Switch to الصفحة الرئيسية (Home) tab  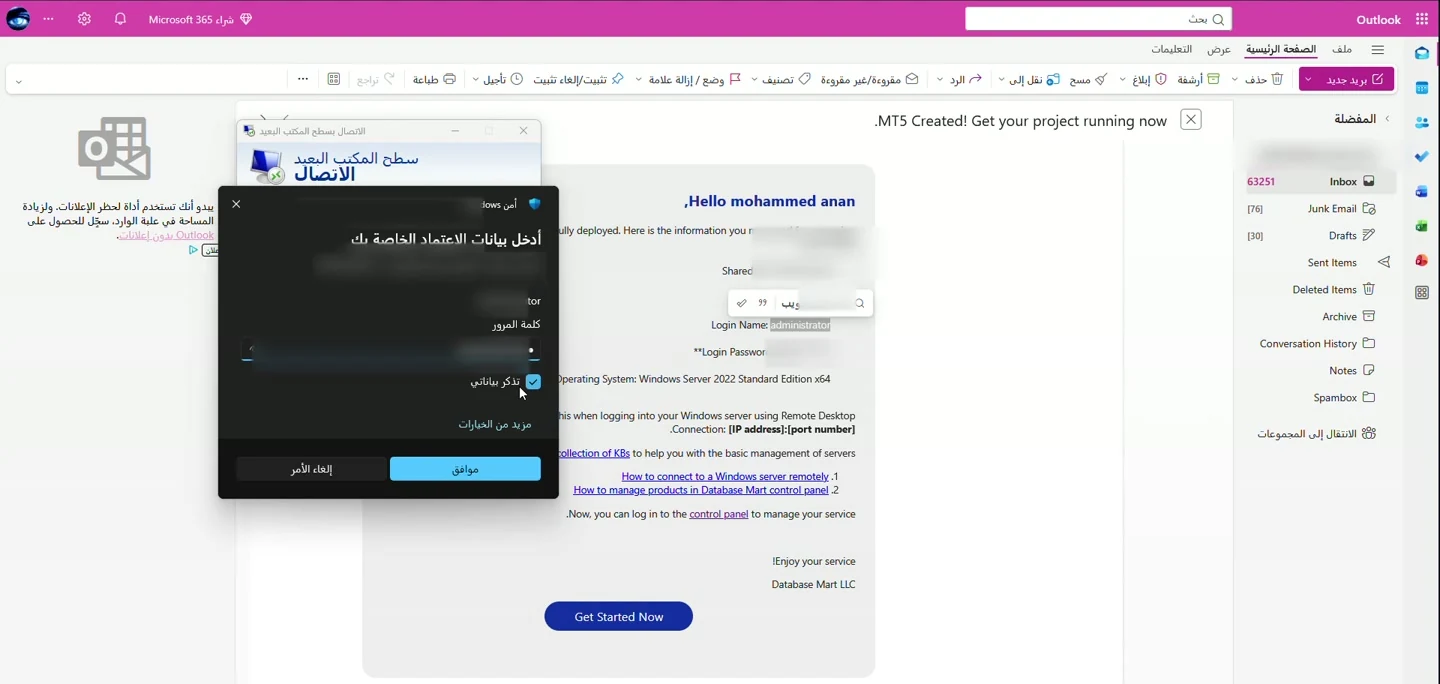click(x=1281, y=49)
